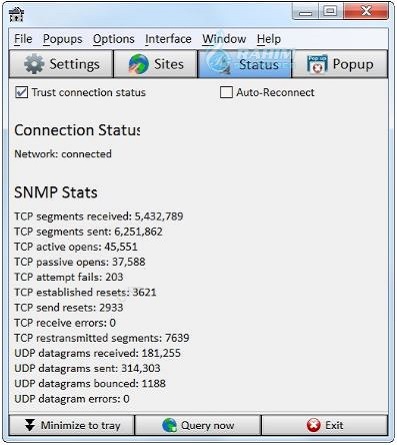Open the Help menu
Image resolution: width=397 pixels, height=445 pixels.
[x=269, y=39]
